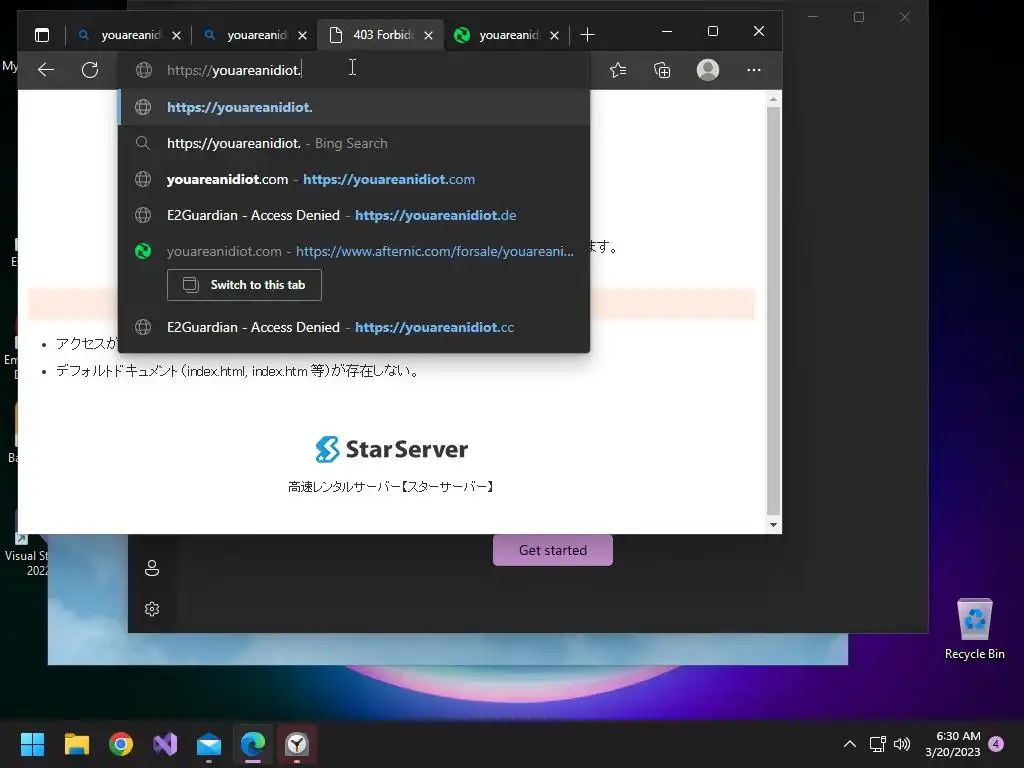The width and height of the screenshot is (1024, 768).
Task: Click the Japanese text mentioning index.html
Action: coord(238,371)
